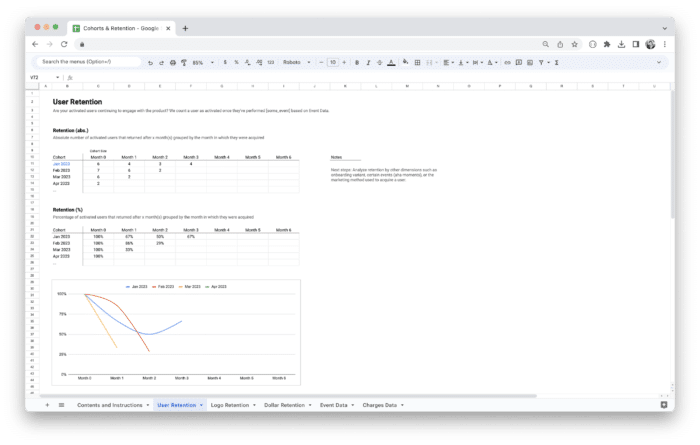Screen dimensions: 700x445
Task: Click the horizontal scrollbar above sheet tabs
Action: click(x=288, y=396)
